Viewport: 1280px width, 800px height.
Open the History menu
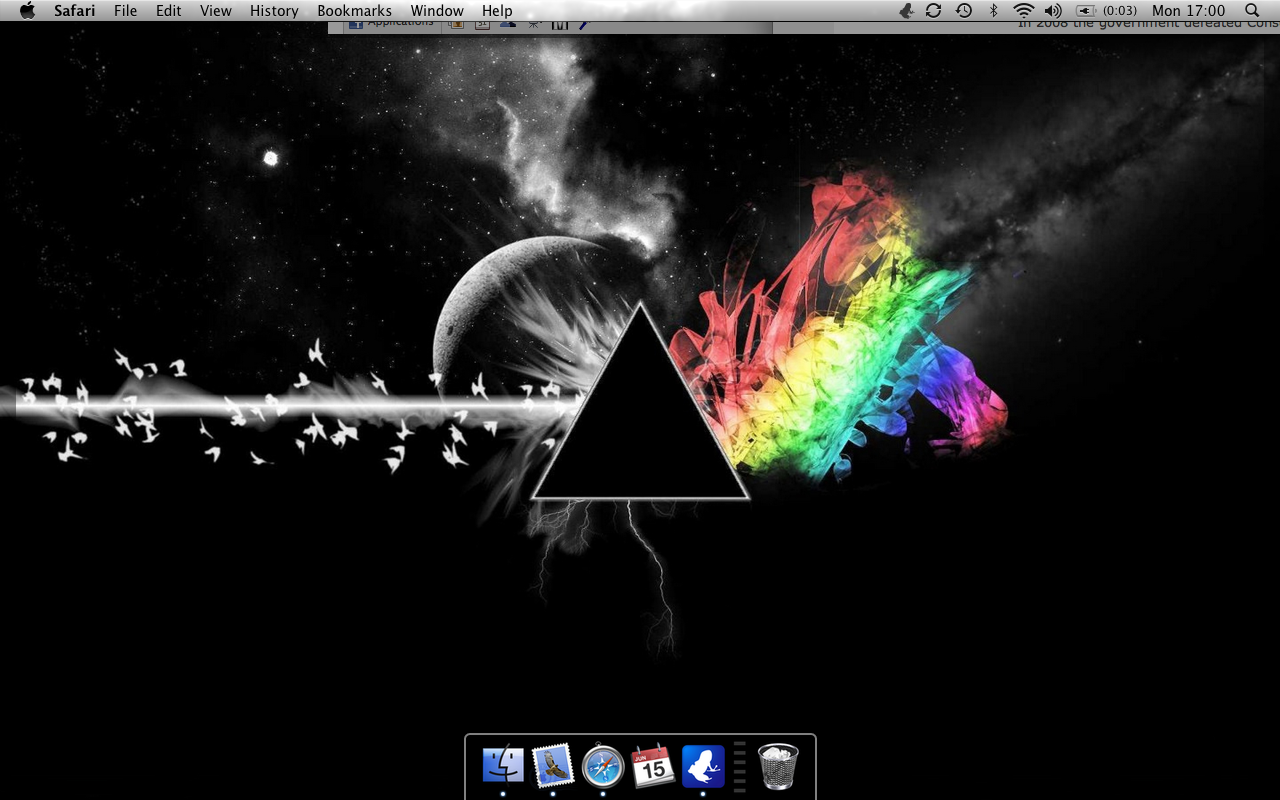pyautogui.click(x=274, y=11)
